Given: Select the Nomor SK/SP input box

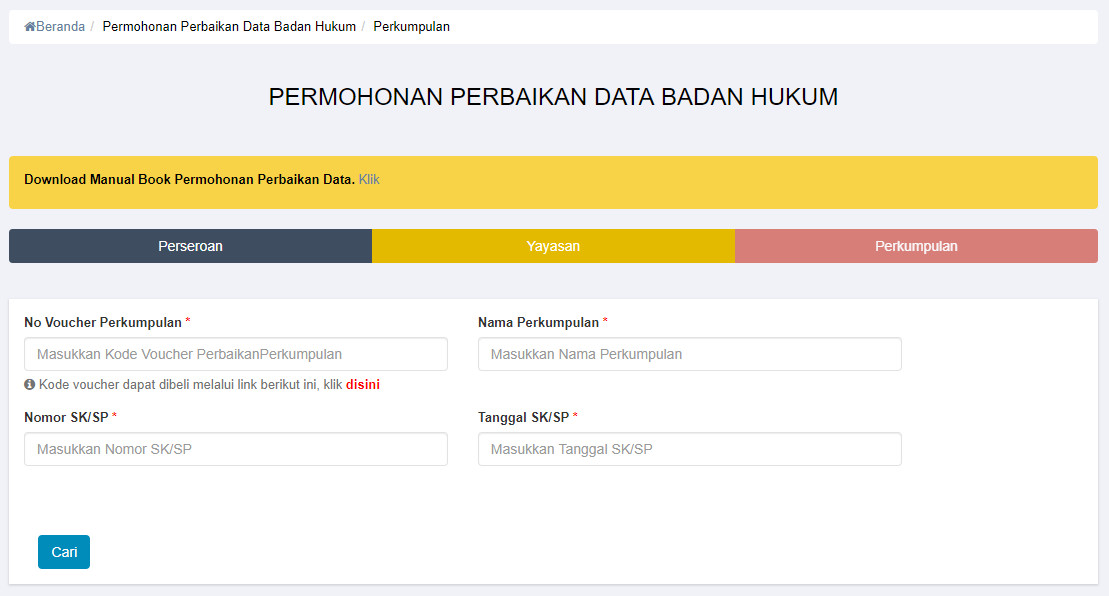Looking at the screenshot, I should click(x=236, y=449).
